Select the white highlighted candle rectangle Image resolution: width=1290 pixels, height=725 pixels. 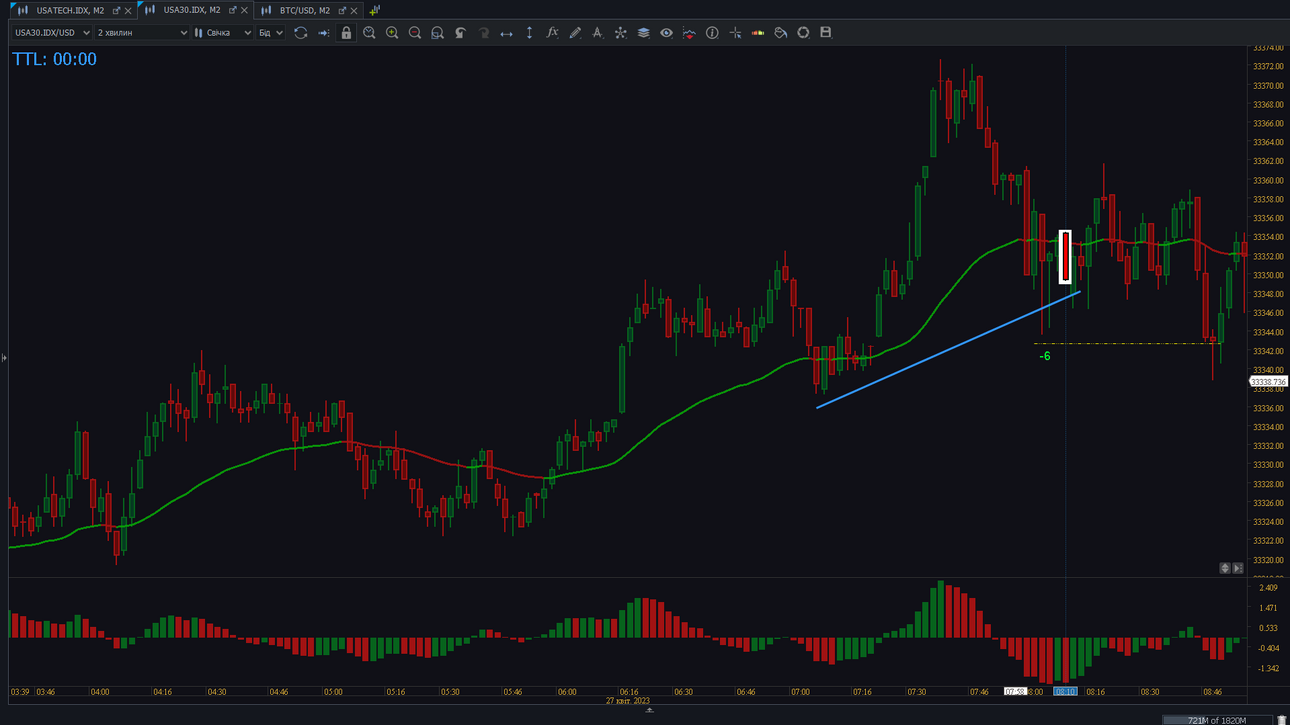tap(1065, 257)
